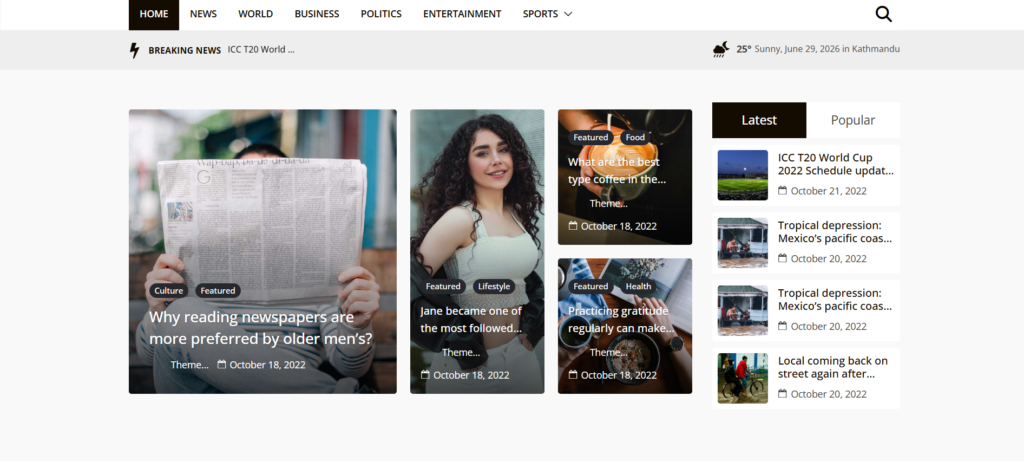The width and height of the screenshot is (1024, 461).
Task: Expand the Sports menu chevron
Action: tap(568, 14)
